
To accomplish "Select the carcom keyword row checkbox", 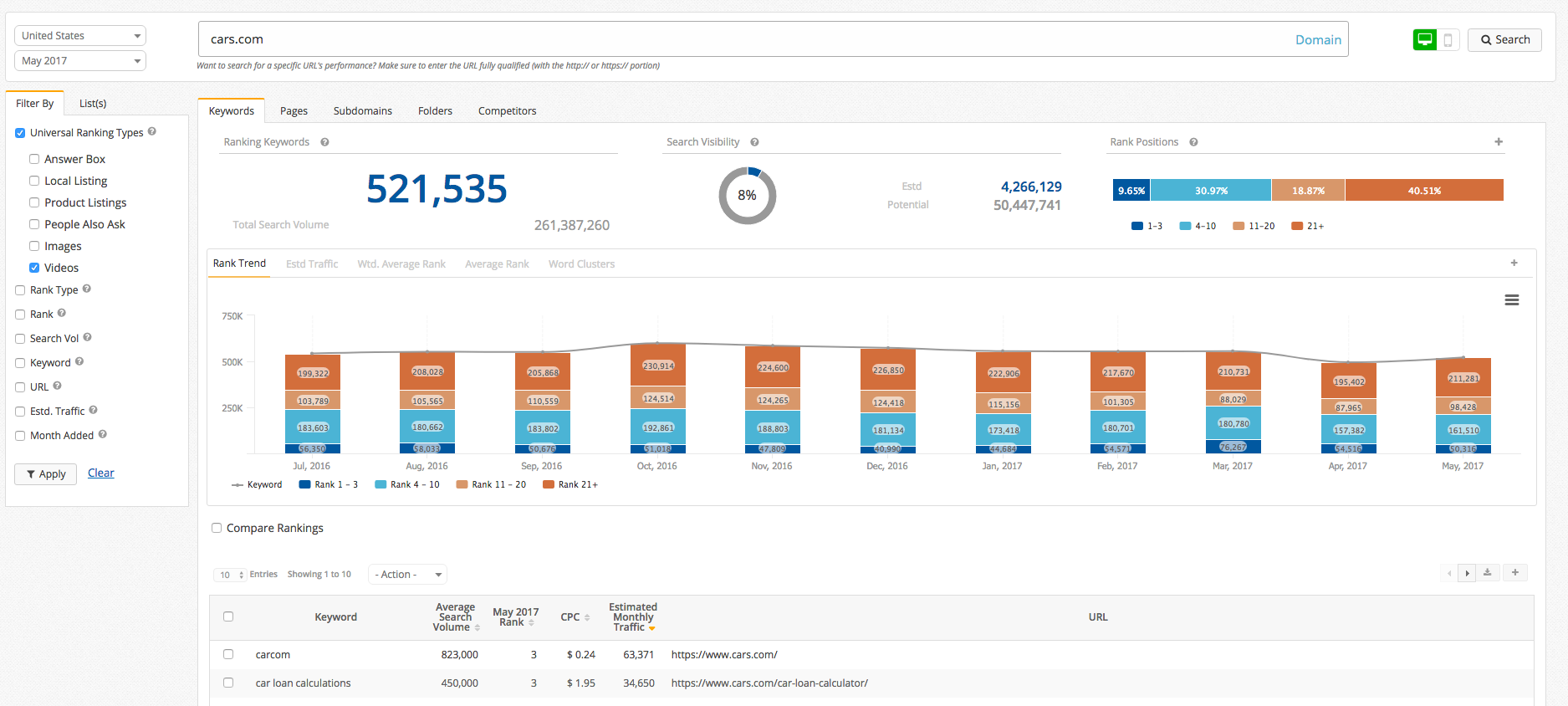I will (x=228, y=654).
